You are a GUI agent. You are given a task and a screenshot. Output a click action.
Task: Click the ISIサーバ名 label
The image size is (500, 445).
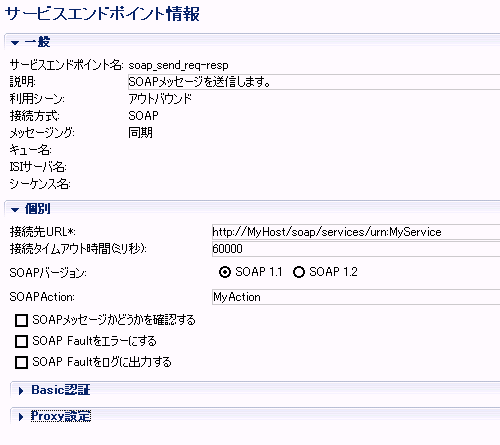click(x=38, y=167)
